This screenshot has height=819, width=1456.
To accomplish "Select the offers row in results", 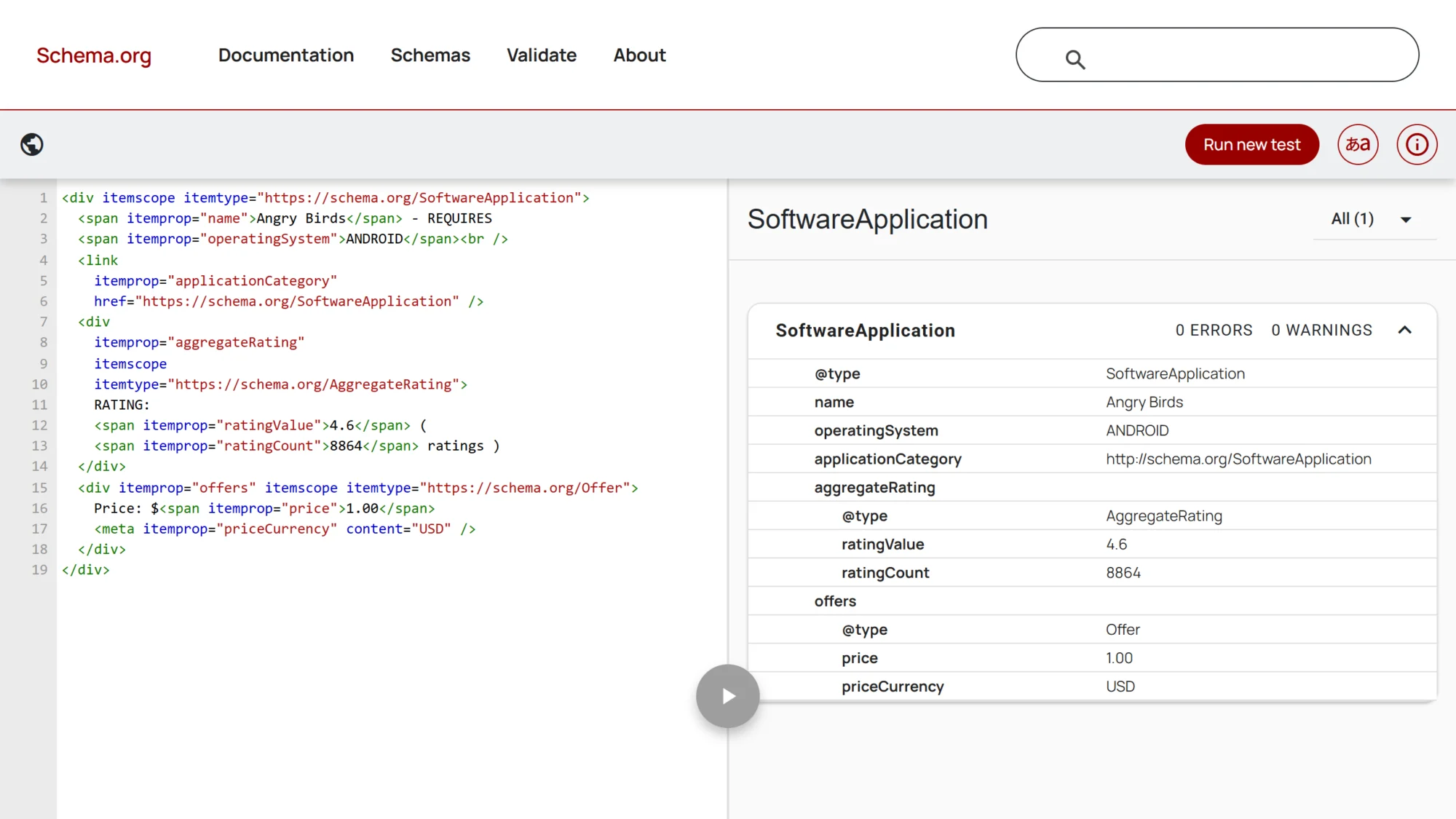I will [1092, 601].
